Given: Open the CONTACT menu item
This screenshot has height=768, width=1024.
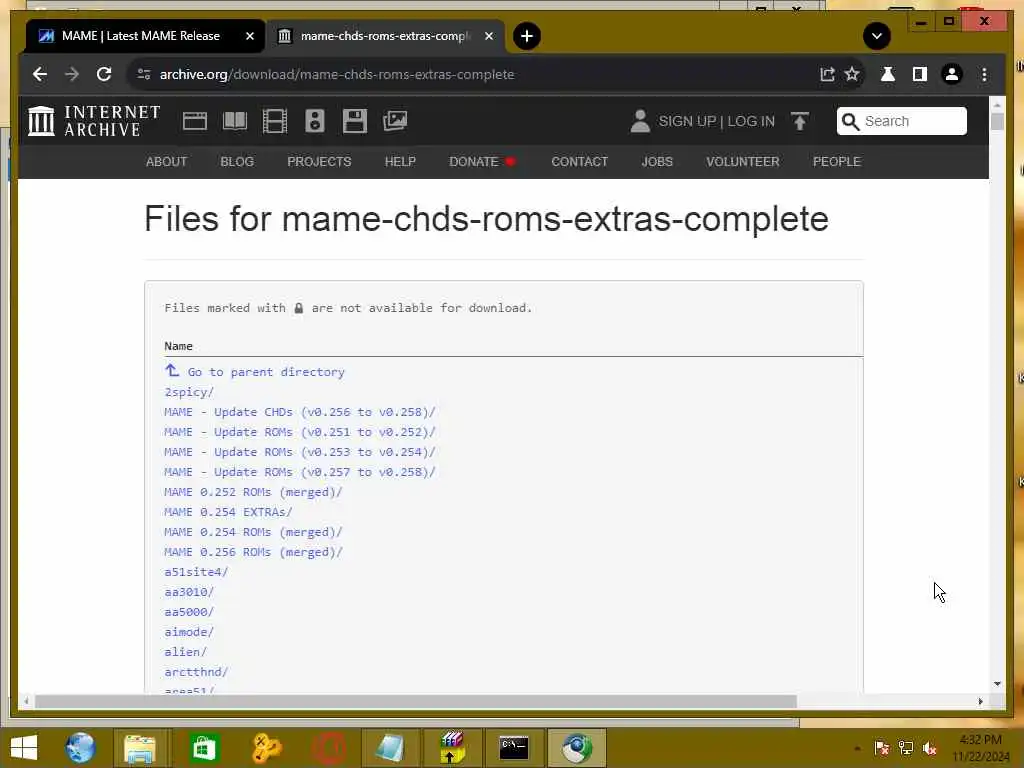Looking at the screenshot, I should point(579,161).
